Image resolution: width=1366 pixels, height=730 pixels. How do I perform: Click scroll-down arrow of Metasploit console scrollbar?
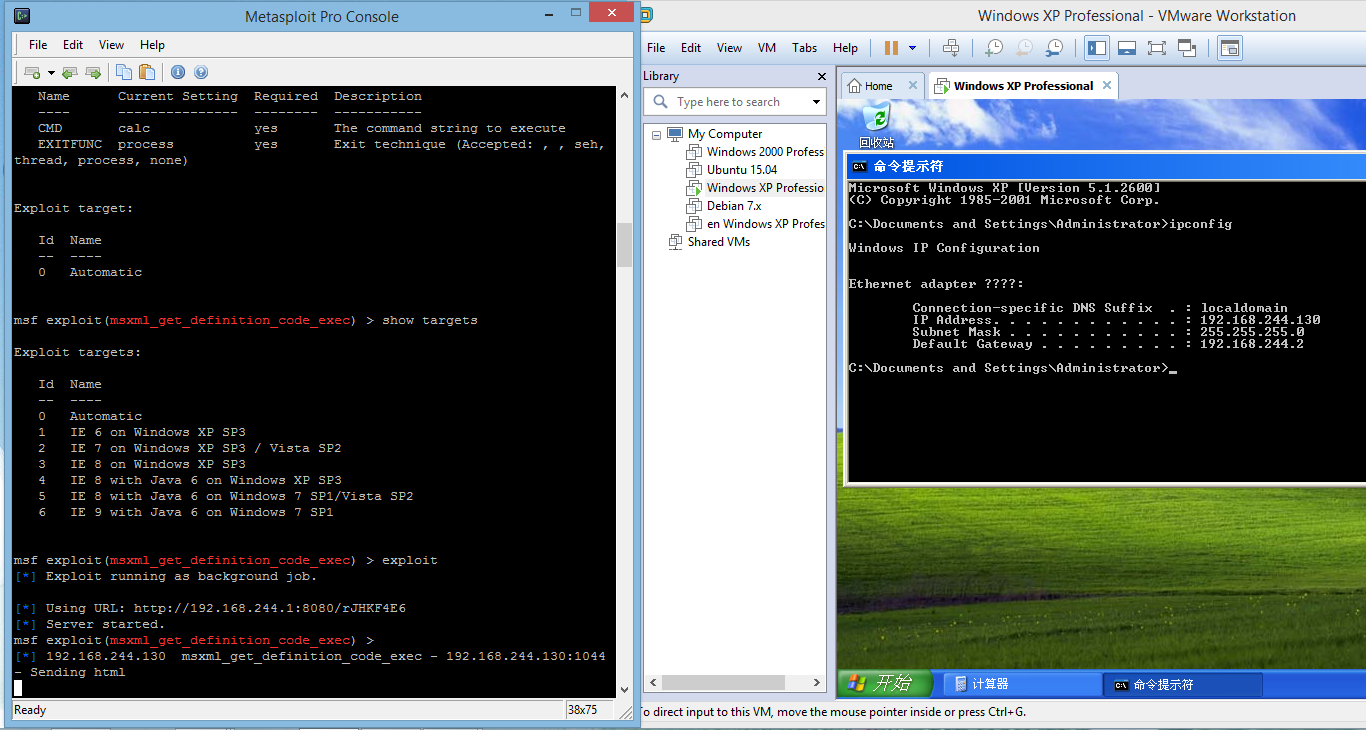[625, 689]
